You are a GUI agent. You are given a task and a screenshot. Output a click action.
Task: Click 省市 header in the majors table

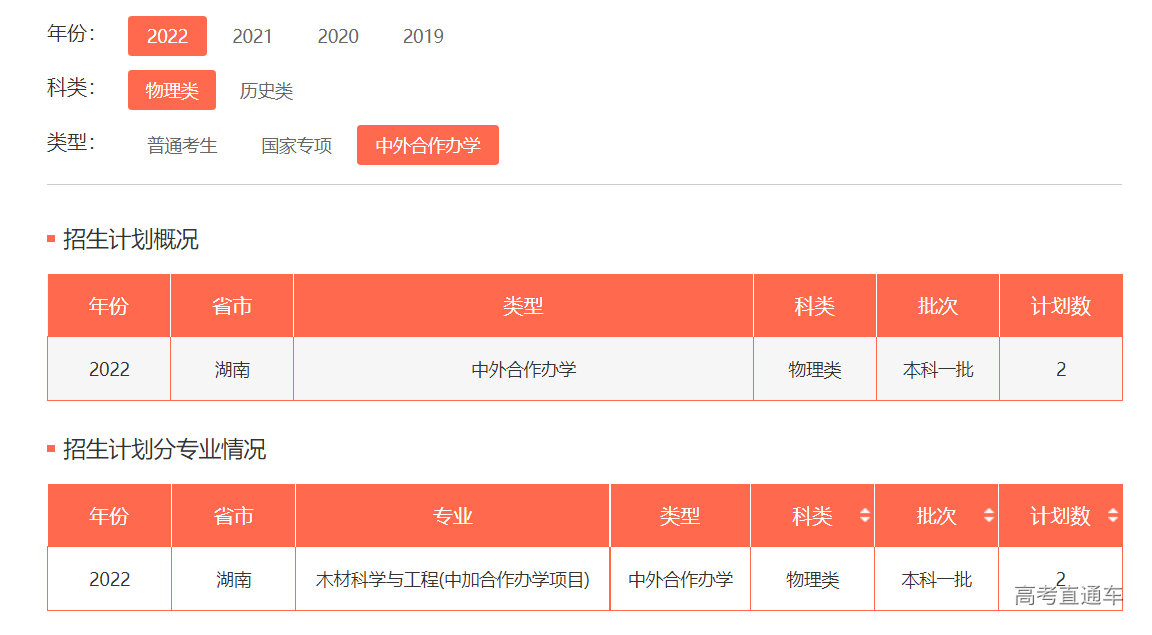point(233,516)
